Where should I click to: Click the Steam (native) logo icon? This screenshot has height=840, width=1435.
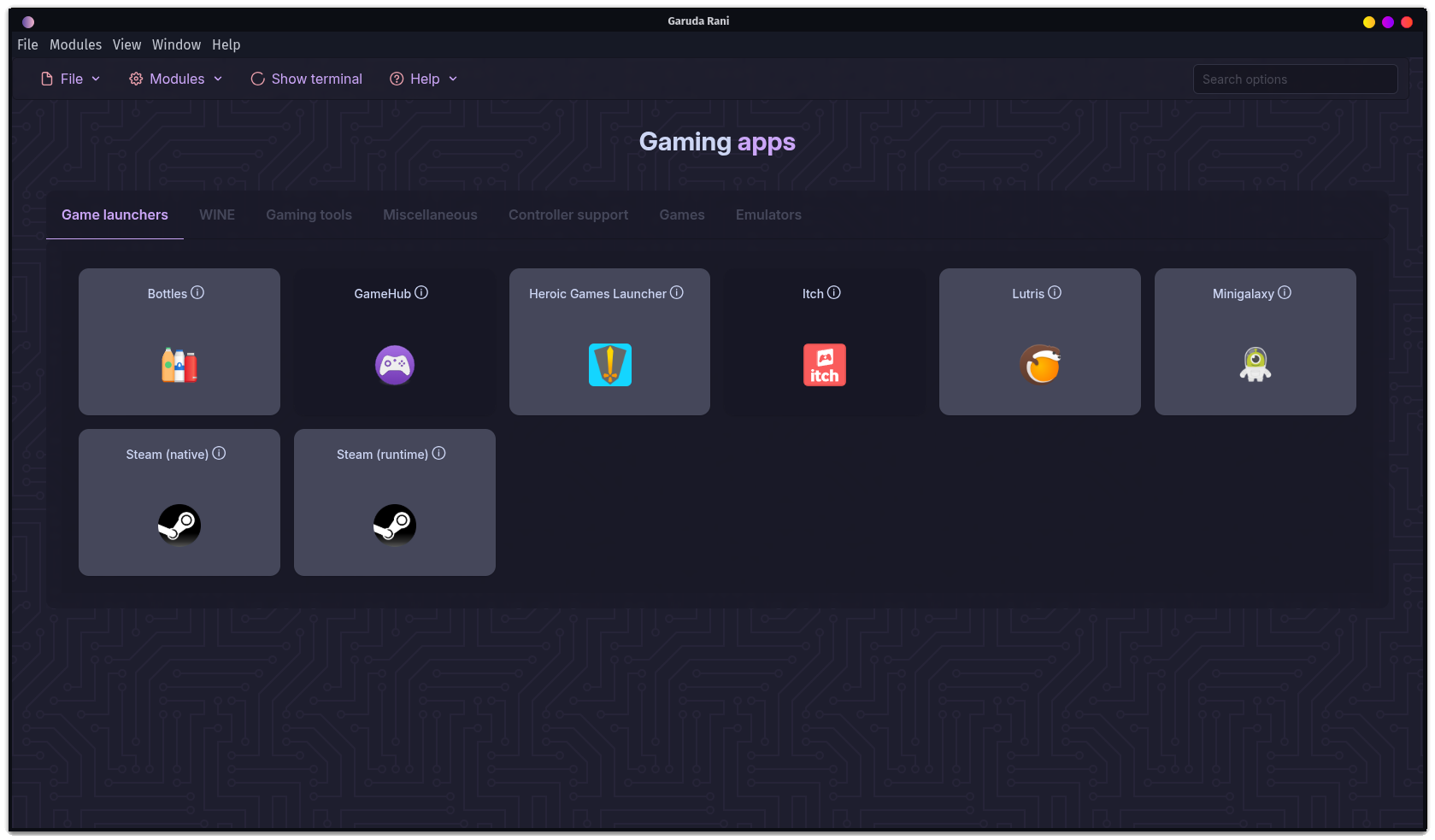coord(179,525)
